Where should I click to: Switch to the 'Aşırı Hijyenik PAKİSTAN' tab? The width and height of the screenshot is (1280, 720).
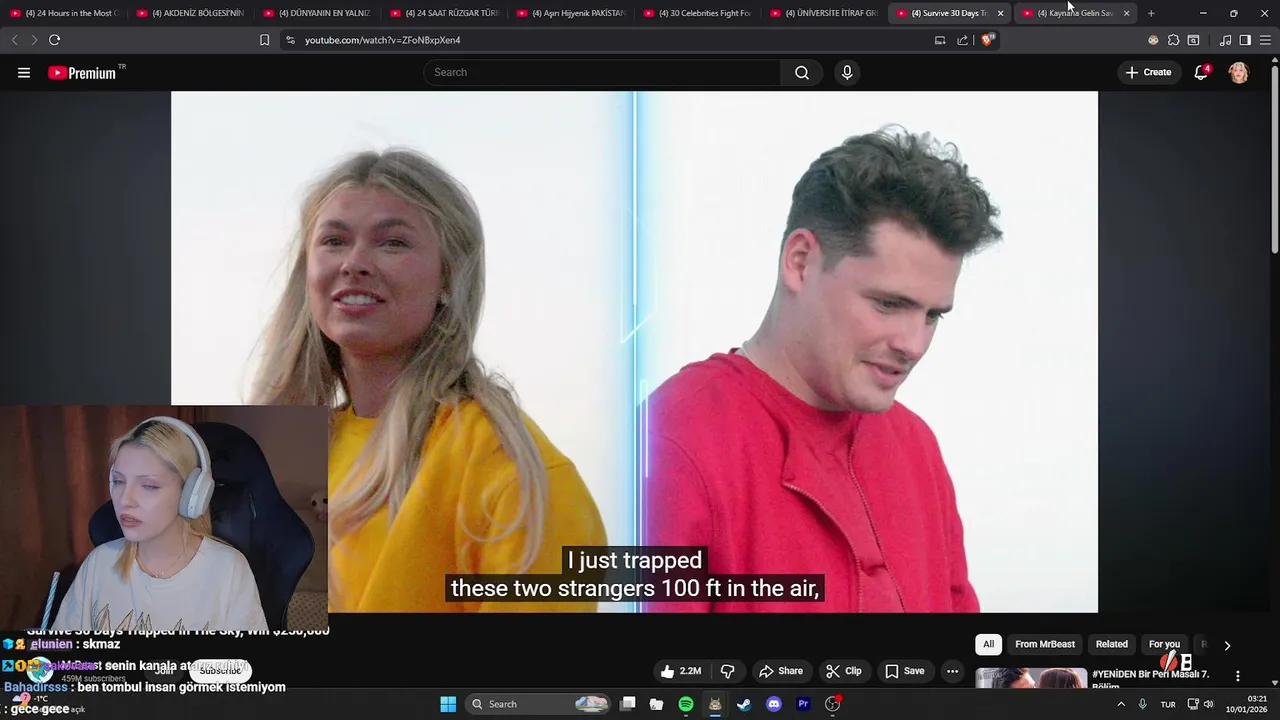pyautogui.click(x=571, y=13)
